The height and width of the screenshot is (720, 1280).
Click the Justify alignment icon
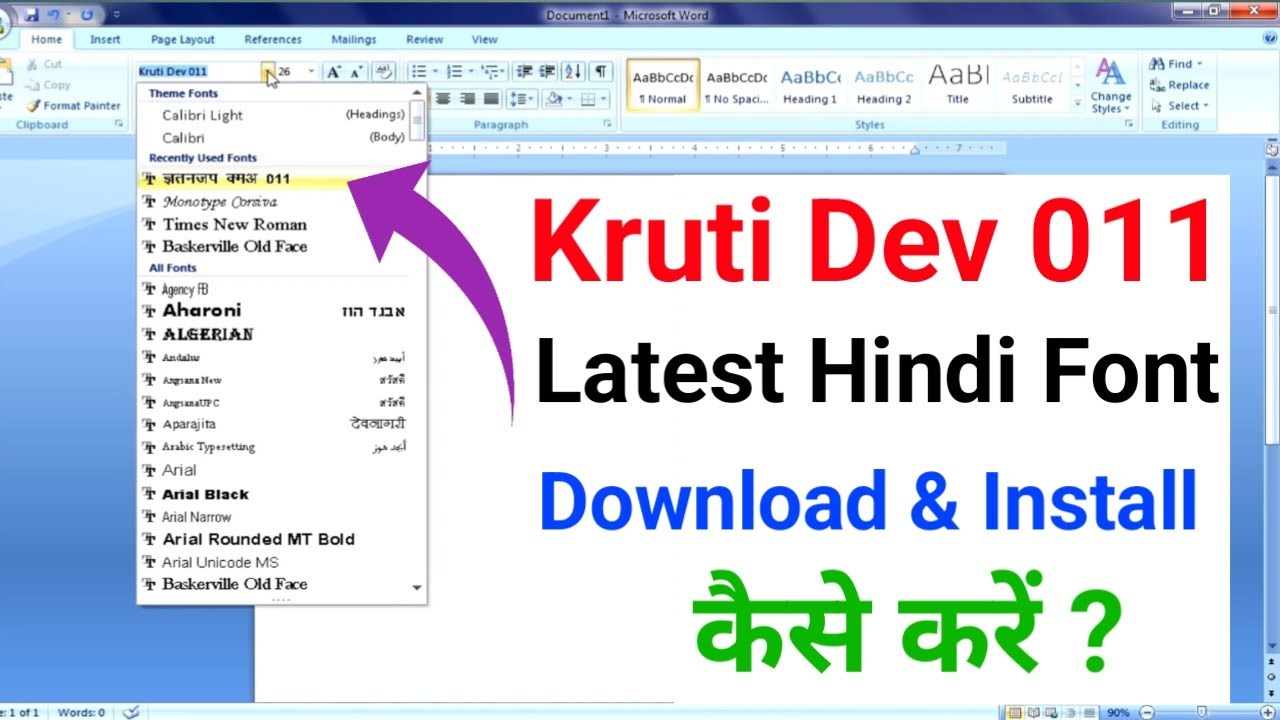tap(491, 99)
